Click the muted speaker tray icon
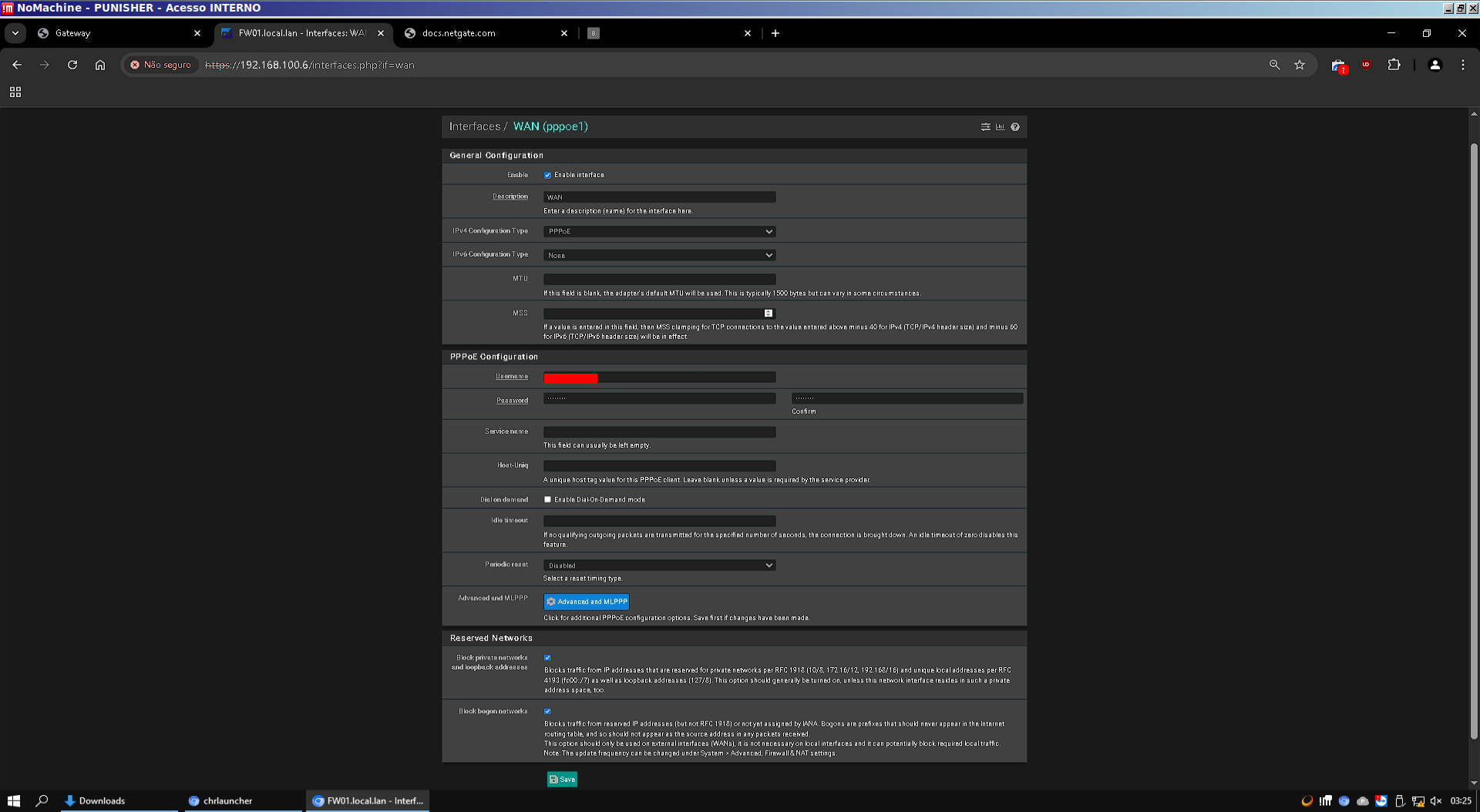1480x812 pixels. coord(1436,800)
